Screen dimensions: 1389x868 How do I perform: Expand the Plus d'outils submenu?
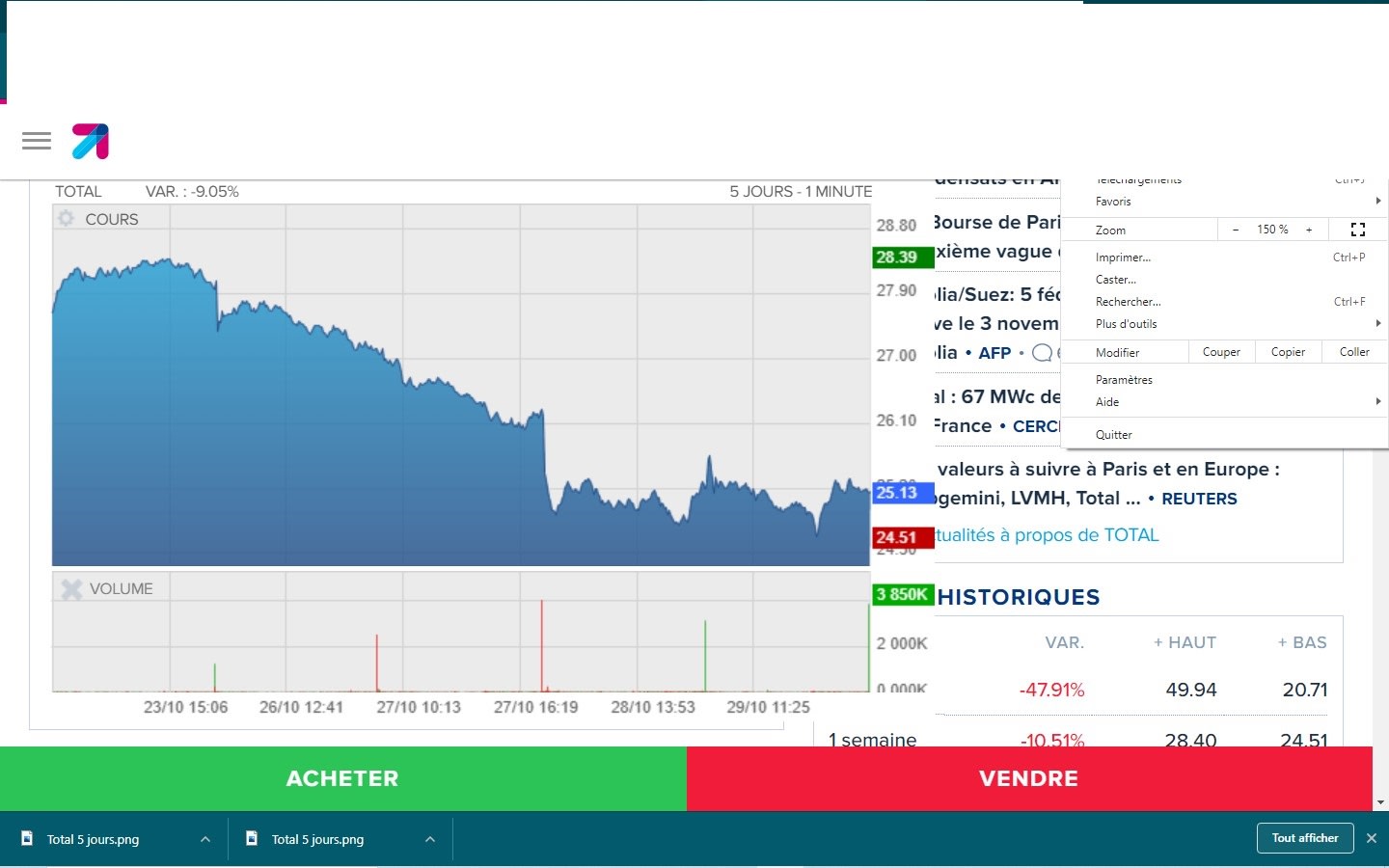click(x=1223, y=324)
